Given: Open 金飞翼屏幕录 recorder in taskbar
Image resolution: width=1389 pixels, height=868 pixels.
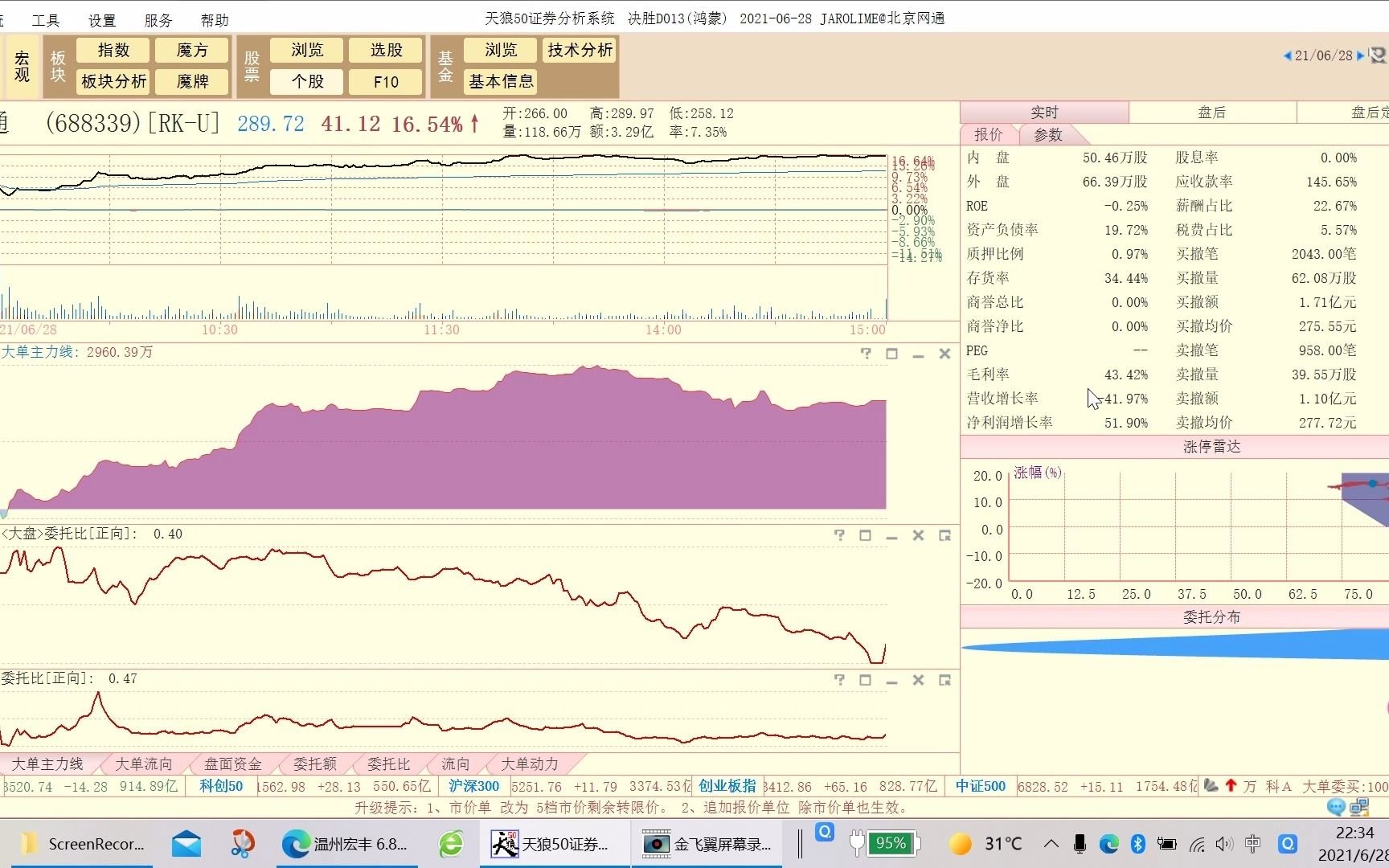Looking at the screenshot, I should click(707, 844).
